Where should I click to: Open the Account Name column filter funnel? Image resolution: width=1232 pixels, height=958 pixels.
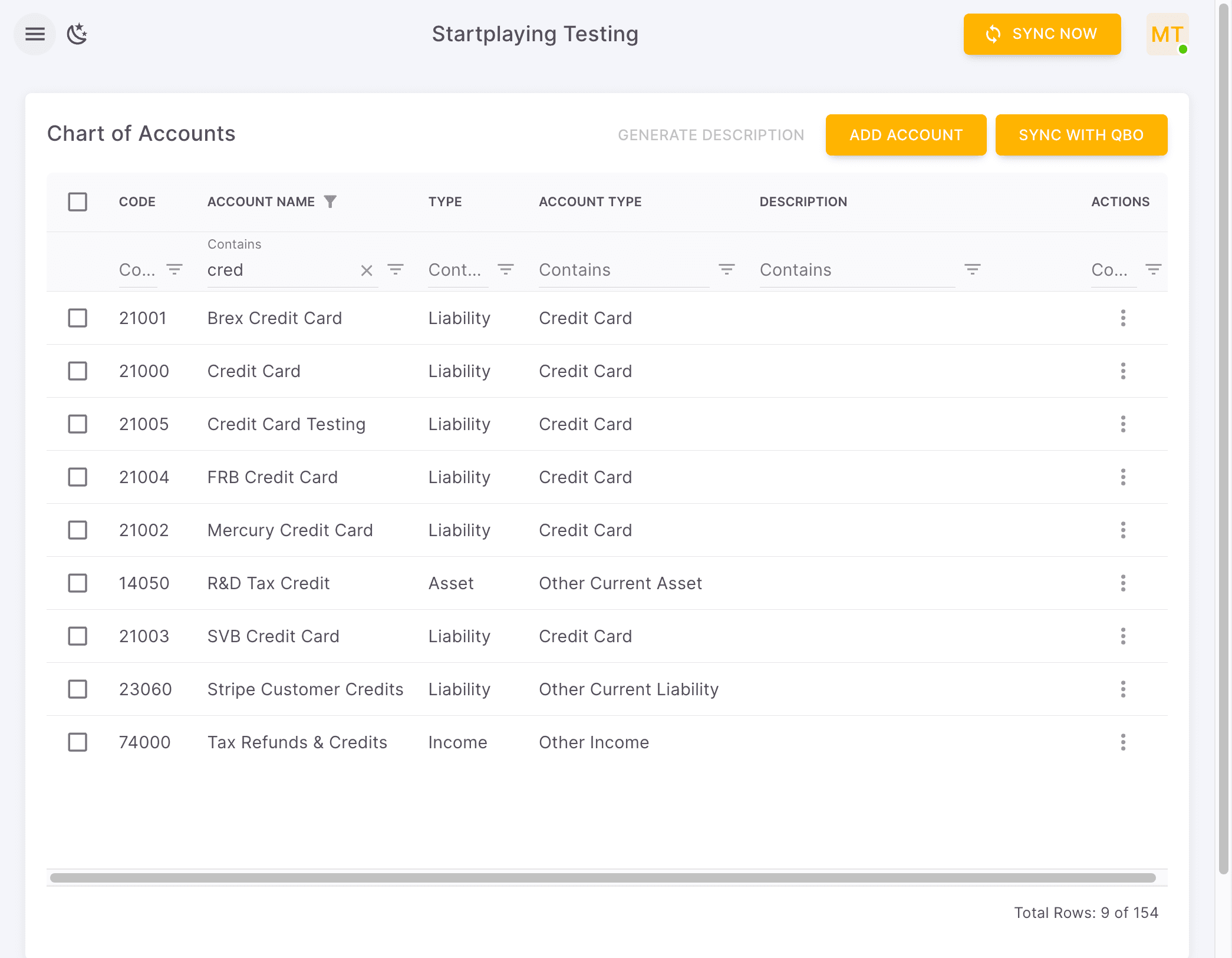[x=331, y=201]
